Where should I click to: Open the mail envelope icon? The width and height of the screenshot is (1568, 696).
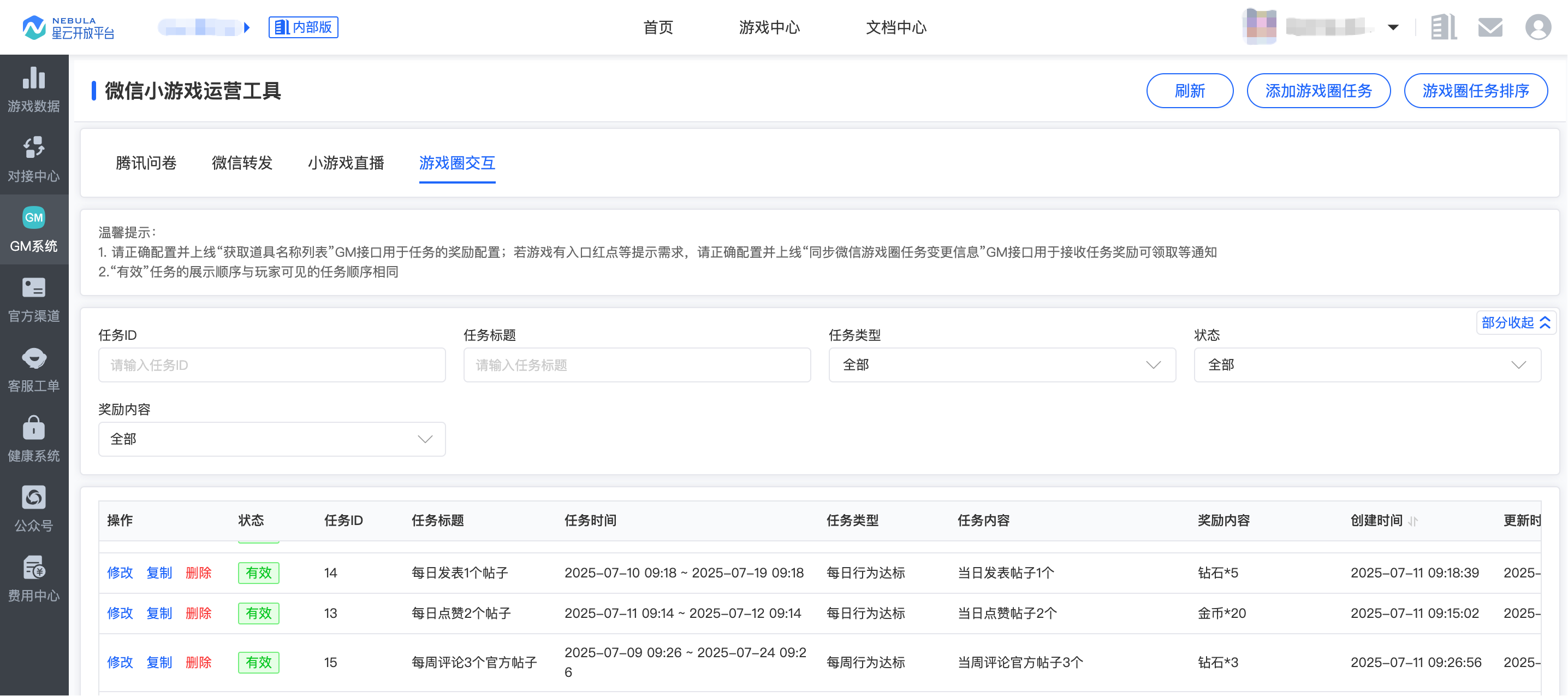[x=1490, y=27]
